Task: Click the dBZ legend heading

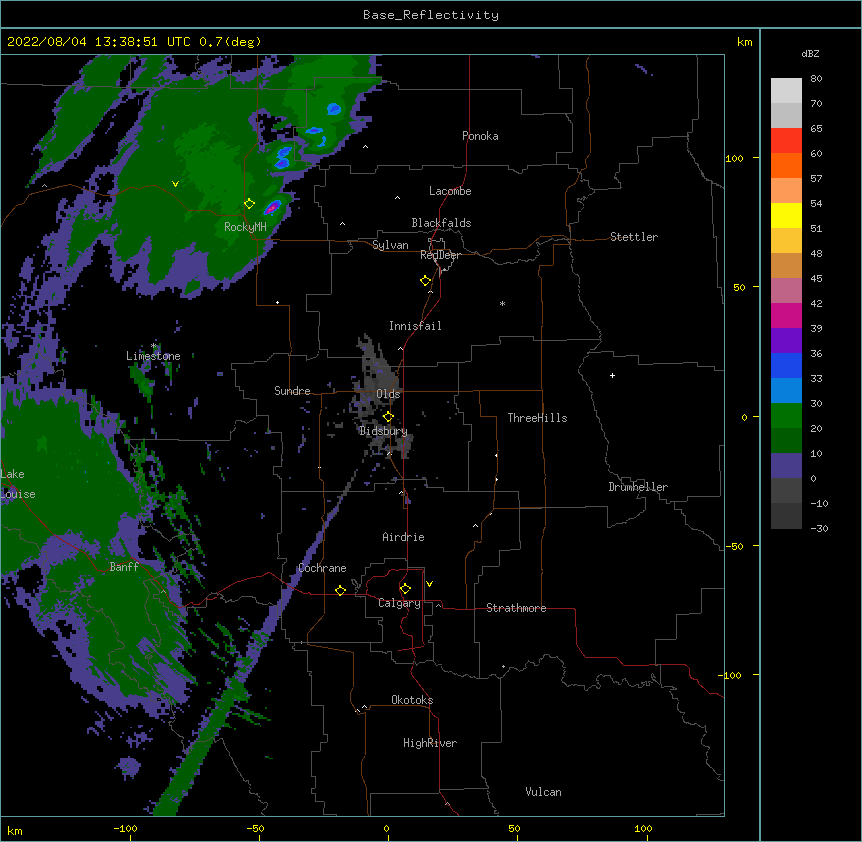Action: [x=810, y=54]
